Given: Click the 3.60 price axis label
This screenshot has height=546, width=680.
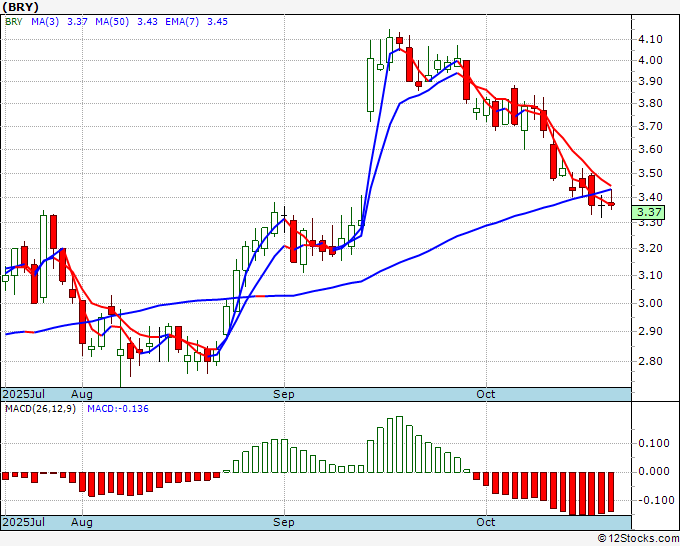Looking at the screenshot, I should tap(650, 149).
